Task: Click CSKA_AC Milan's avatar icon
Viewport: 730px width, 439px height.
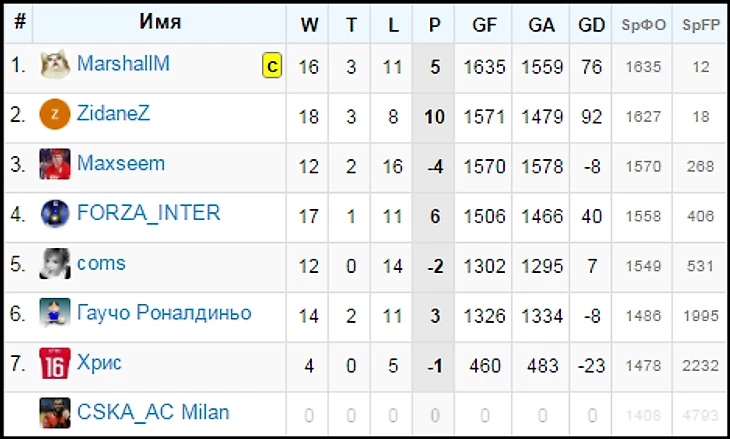Action: pyautogui.click(x=55, y=413)
